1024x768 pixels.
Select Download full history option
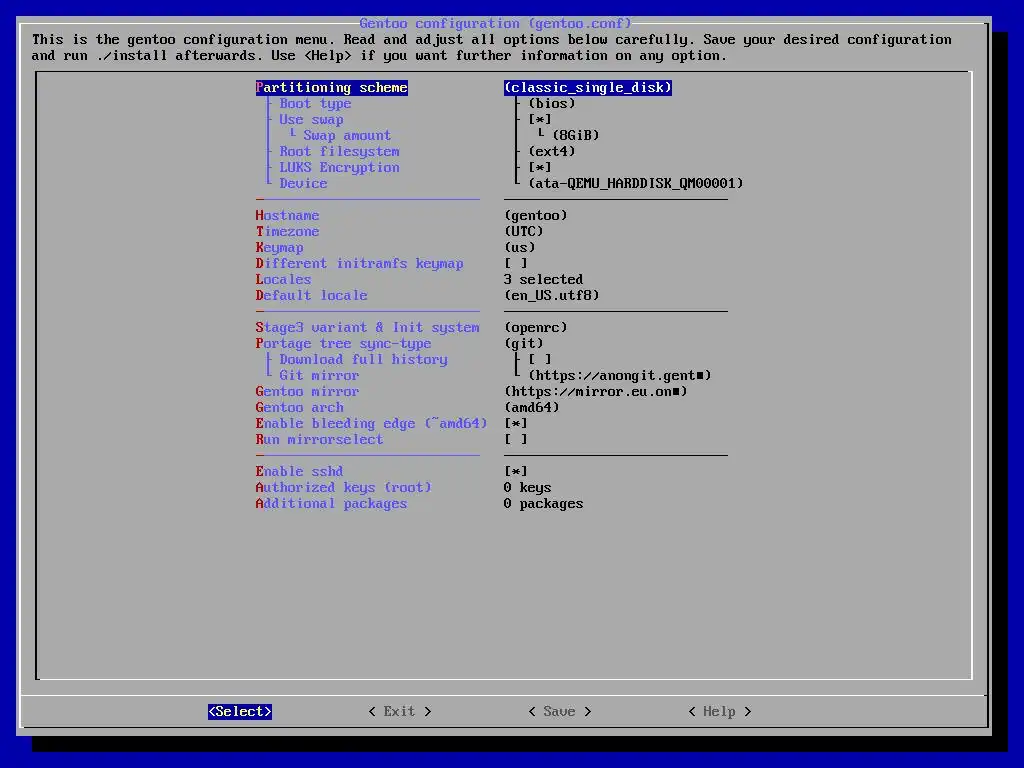(x=364, y=359)
